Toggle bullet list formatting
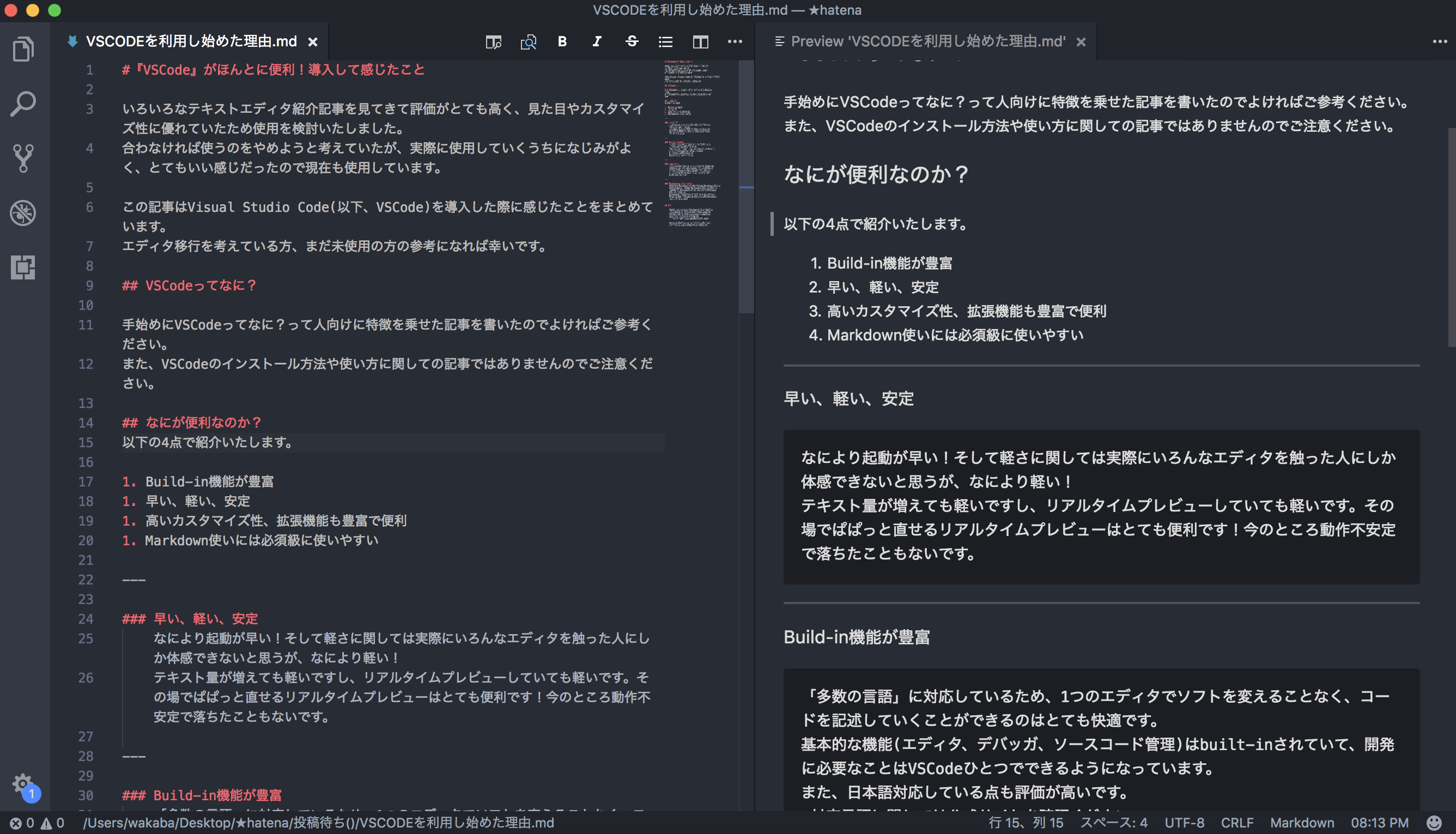 click(665, 42)
